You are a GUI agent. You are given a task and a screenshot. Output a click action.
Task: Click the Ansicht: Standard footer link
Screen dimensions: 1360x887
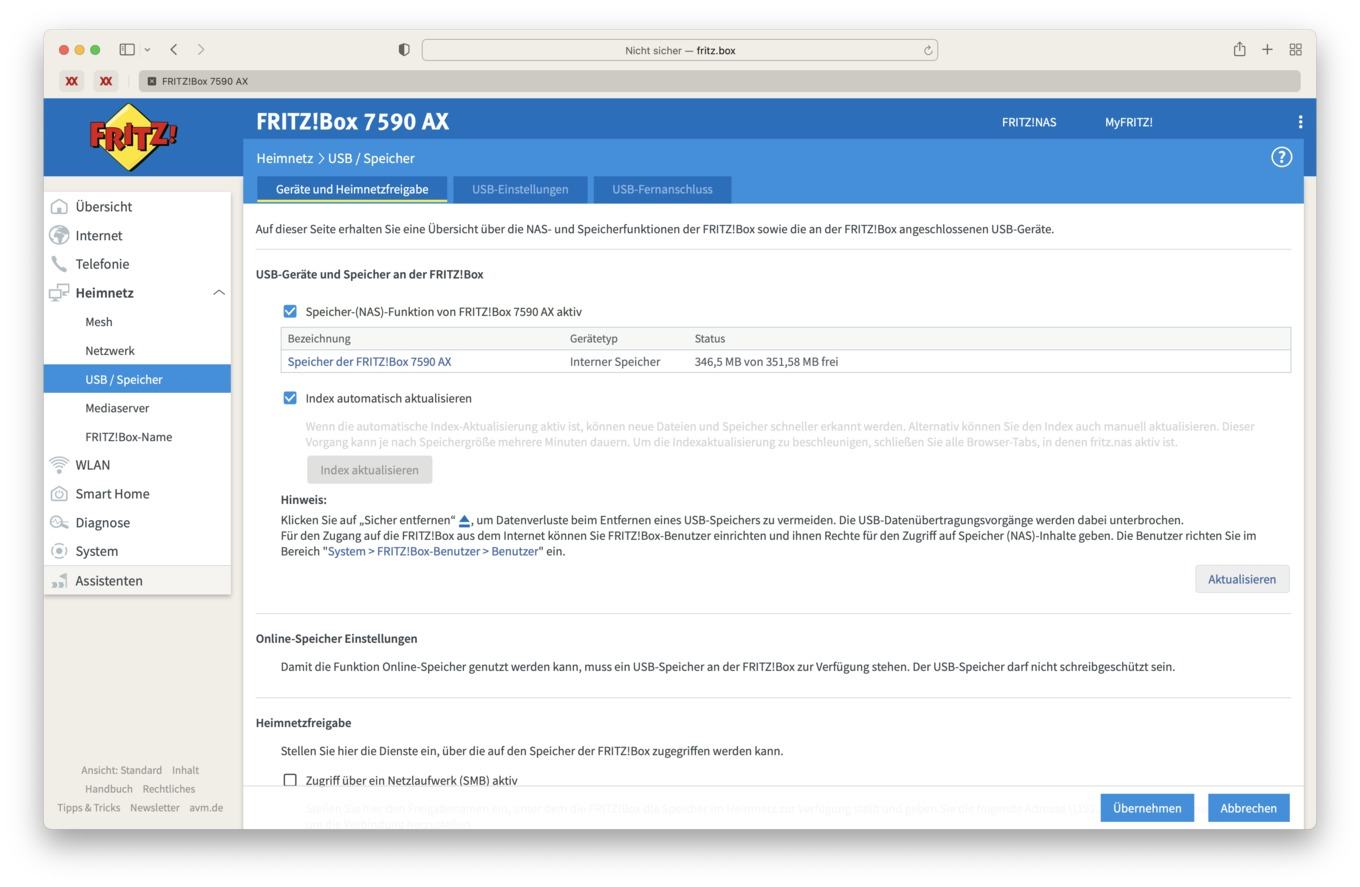click(x=121, y=770)
